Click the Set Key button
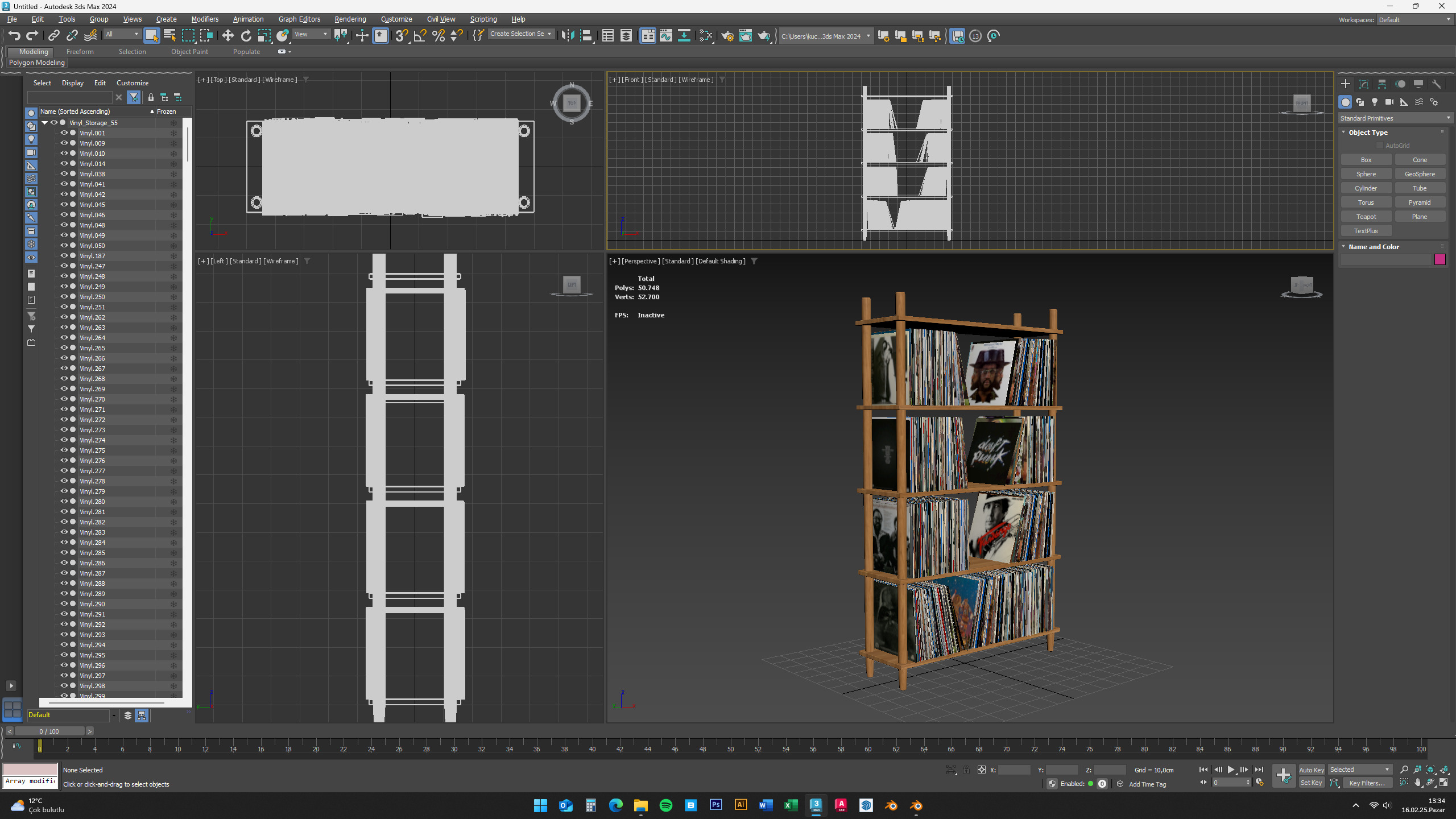1456x819 pixels. click(x=1312, y=783)
